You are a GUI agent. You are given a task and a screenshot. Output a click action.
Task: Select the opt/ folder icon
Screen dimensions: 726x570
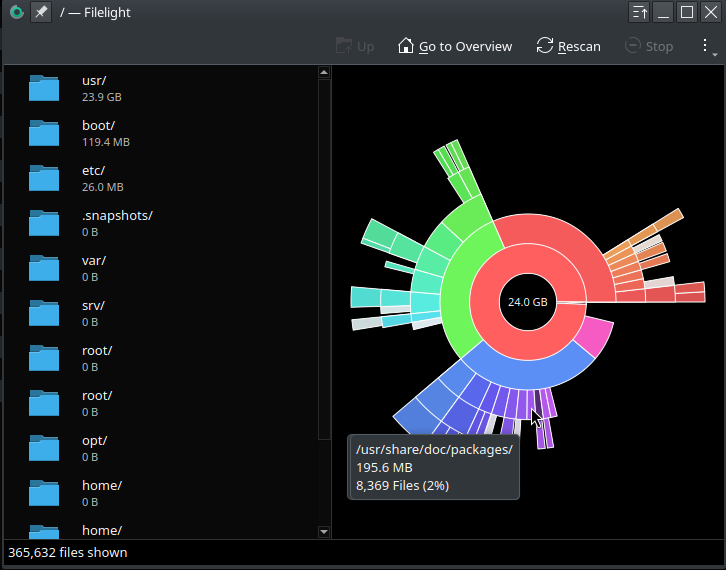pos(45,448)
